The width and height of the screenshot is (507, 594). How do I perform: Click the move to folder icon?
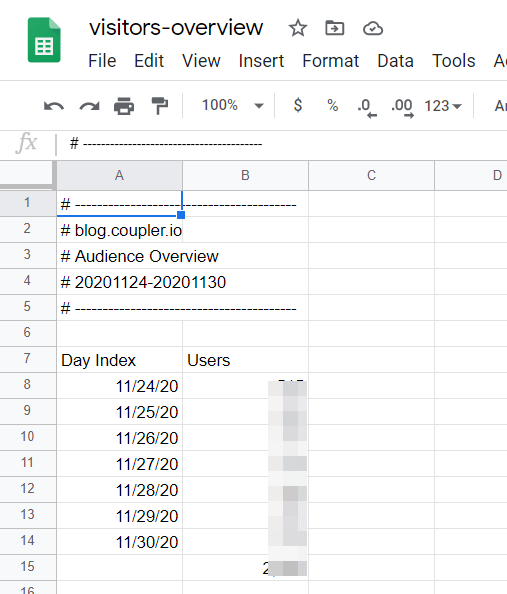(335, 28)
